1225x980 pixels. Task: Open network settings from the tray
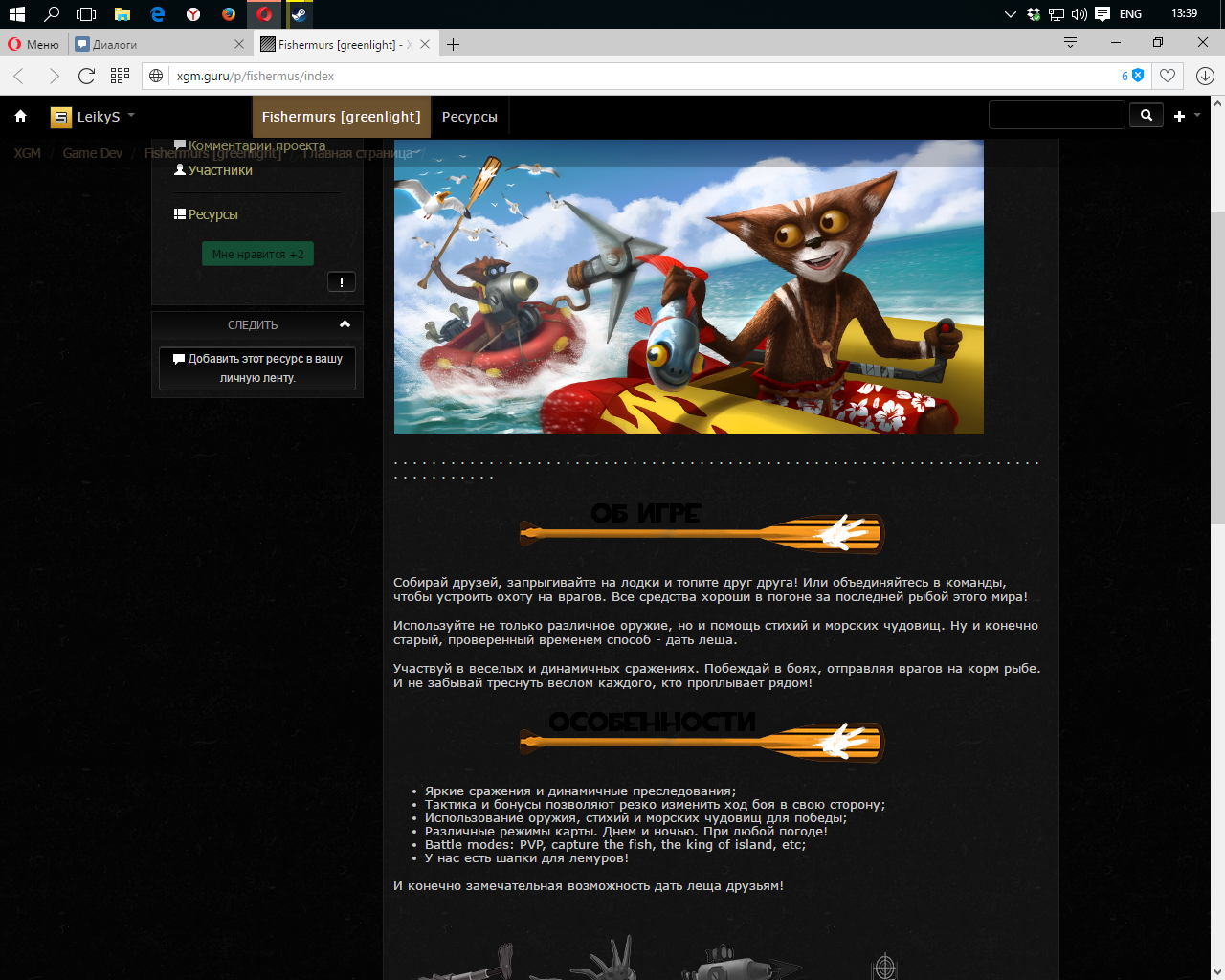pos(1057,13)
